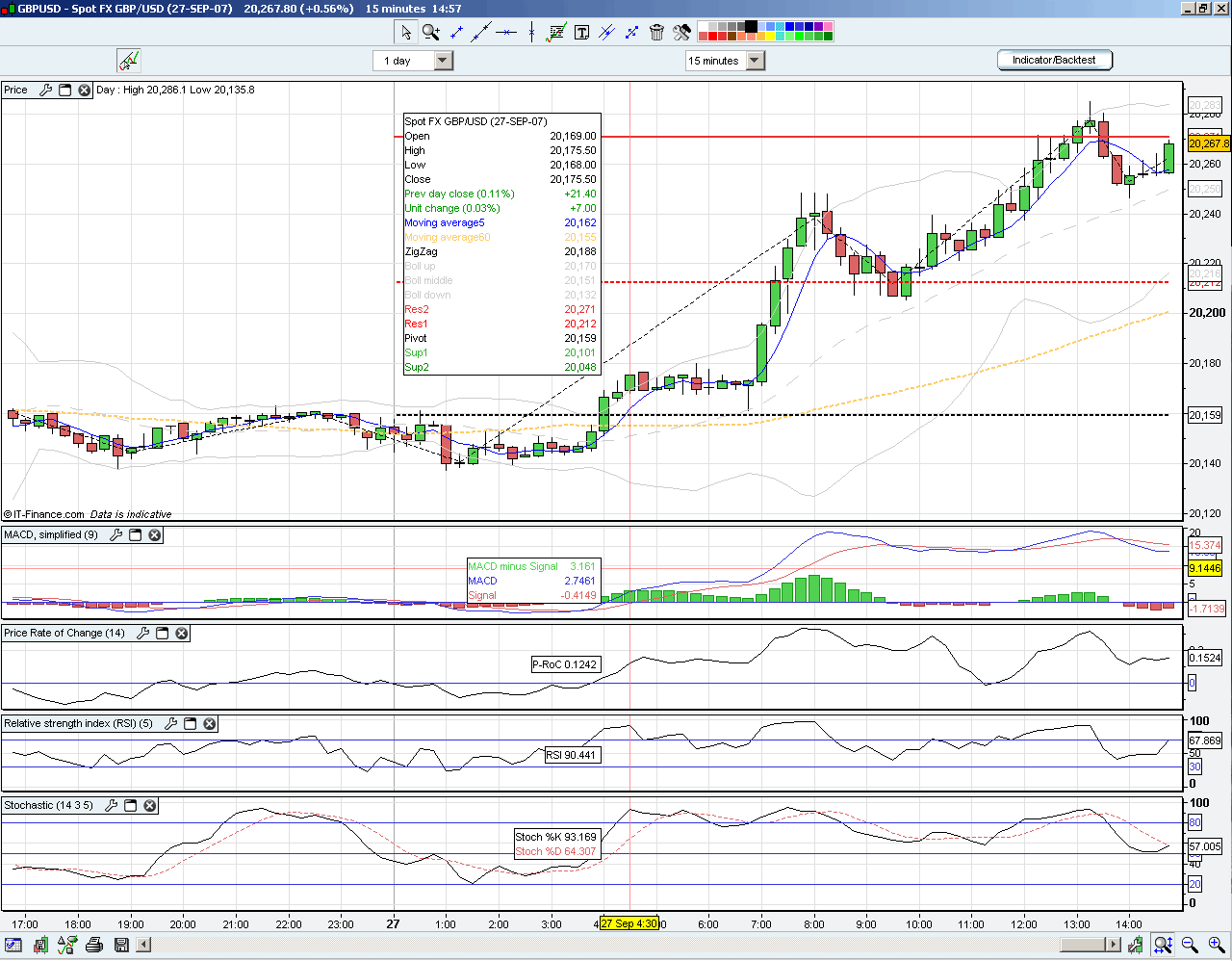Close the Price panel
The width and height of the screenshot is (1232, 961).
pyautogui.click(x=84, y=90)
